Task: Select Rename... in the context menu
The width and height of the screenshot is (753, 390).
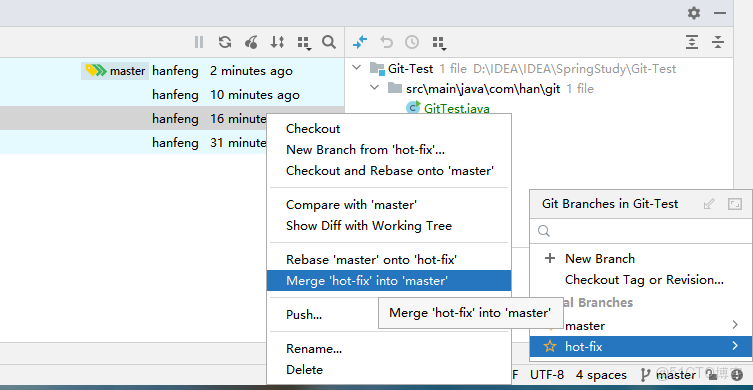Action: coord(389,349)
